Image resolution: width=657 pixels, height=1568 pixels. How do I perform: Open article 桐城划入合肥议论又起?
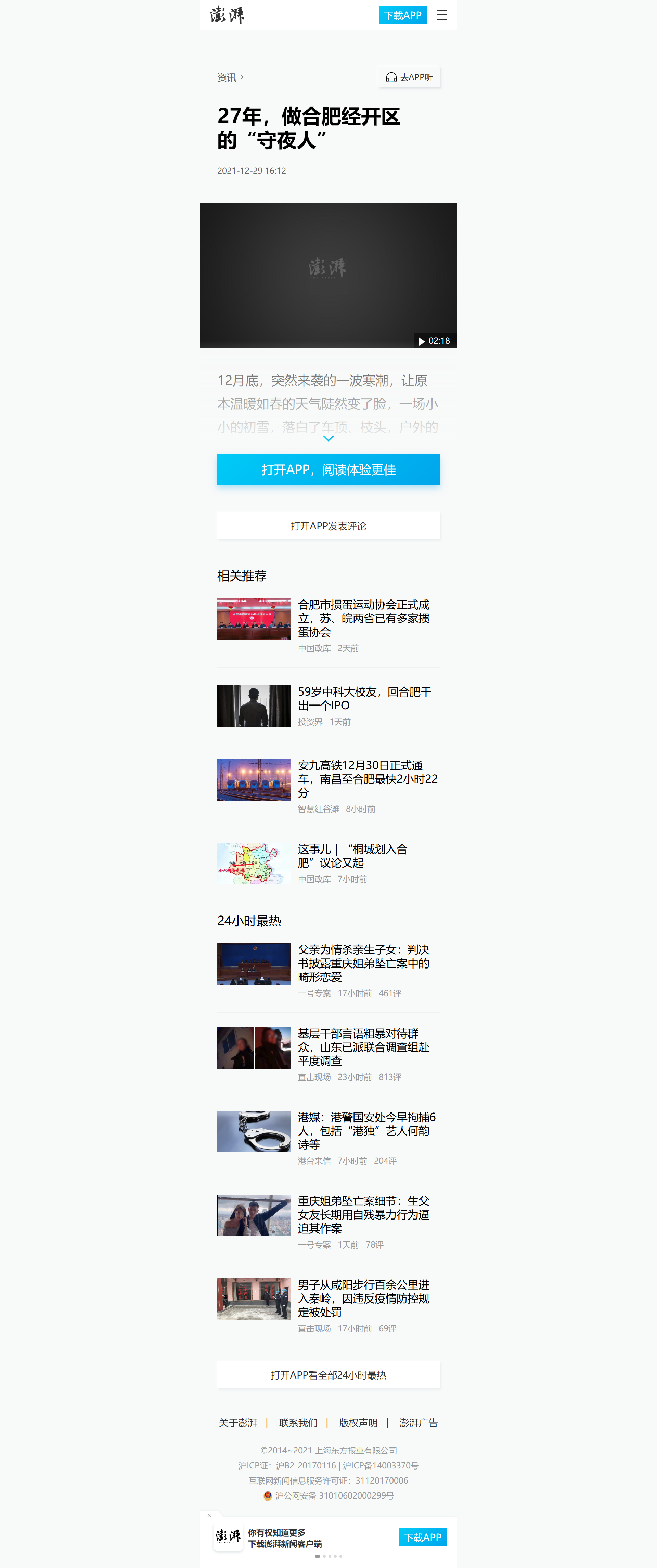[x=353, y=856]
